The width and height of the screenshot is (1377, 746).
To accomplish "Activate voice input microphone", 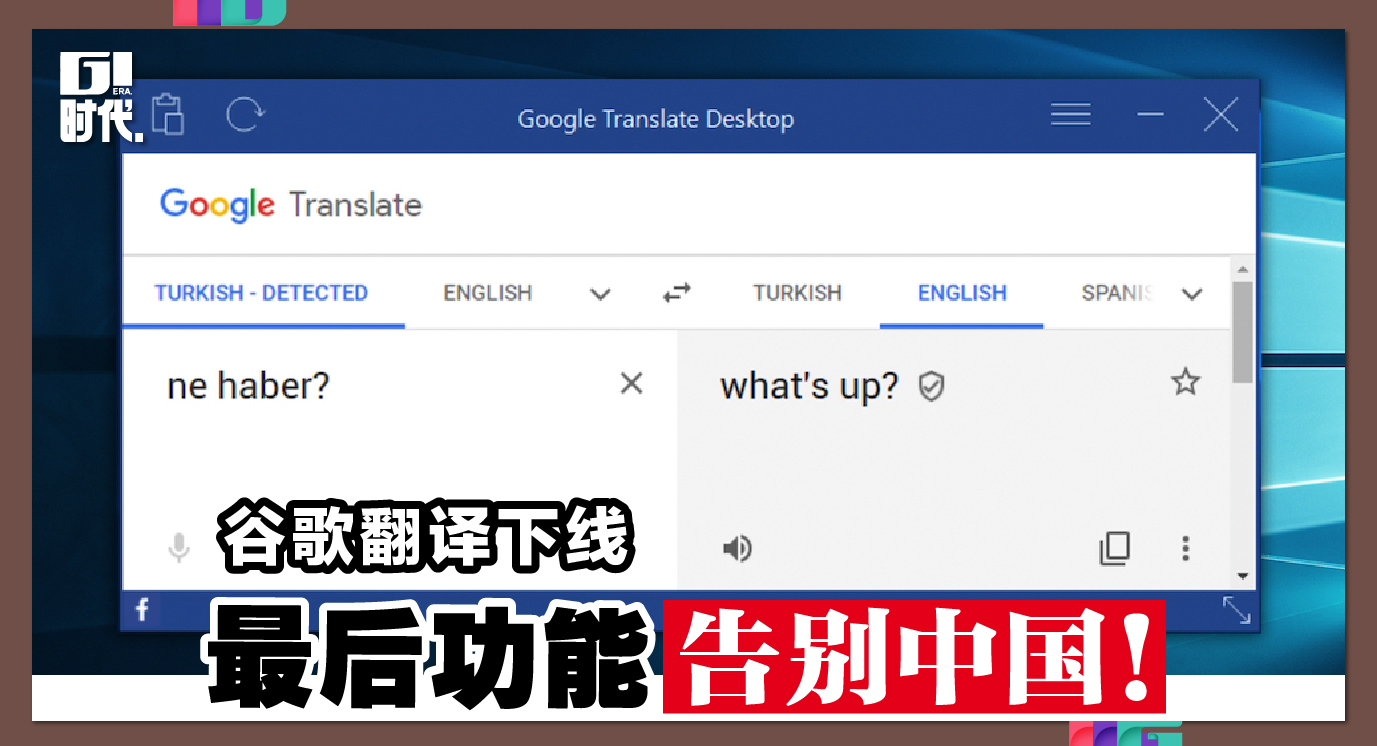I will pyautogui.click(x=179, y=548).
